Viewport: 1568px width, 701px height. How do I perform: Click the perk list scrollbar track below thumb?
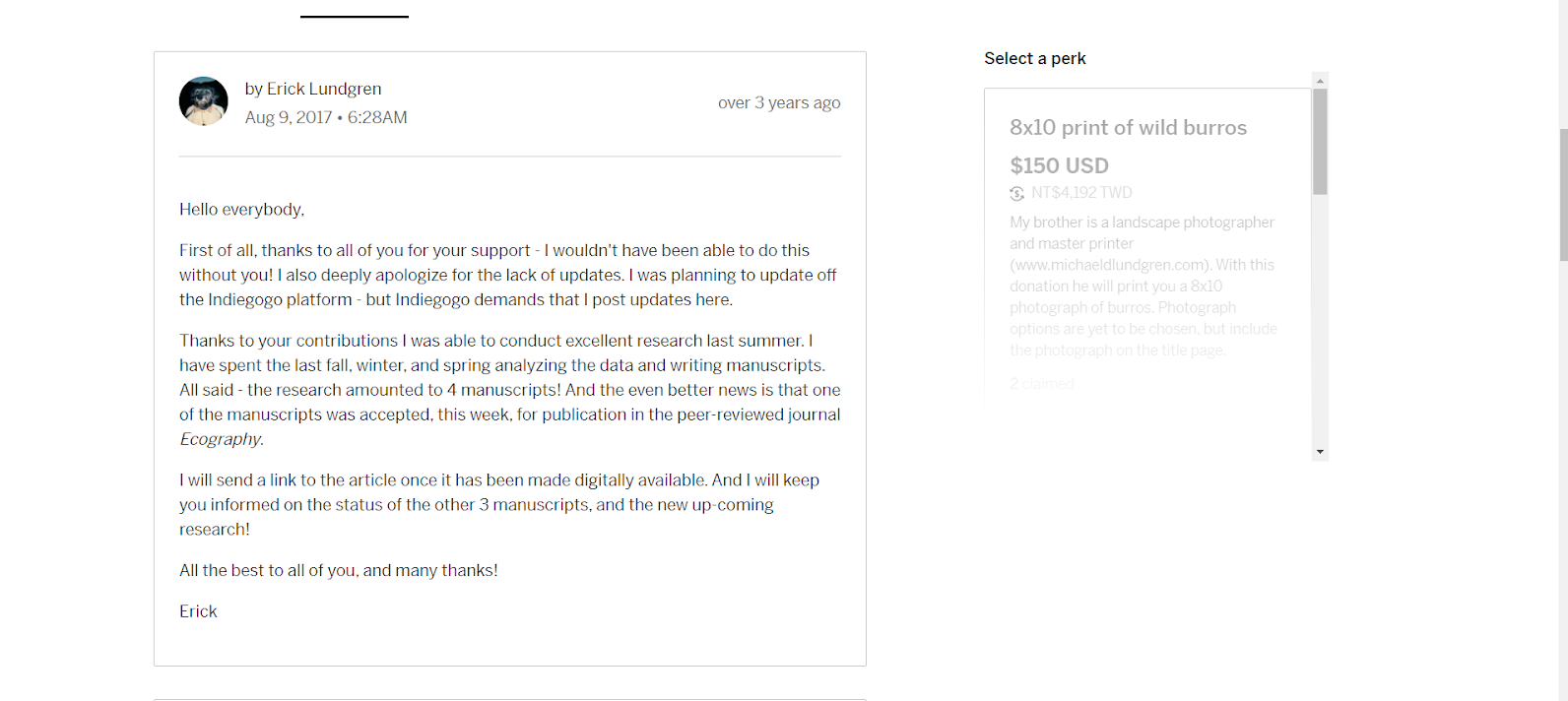point(1320,325)
